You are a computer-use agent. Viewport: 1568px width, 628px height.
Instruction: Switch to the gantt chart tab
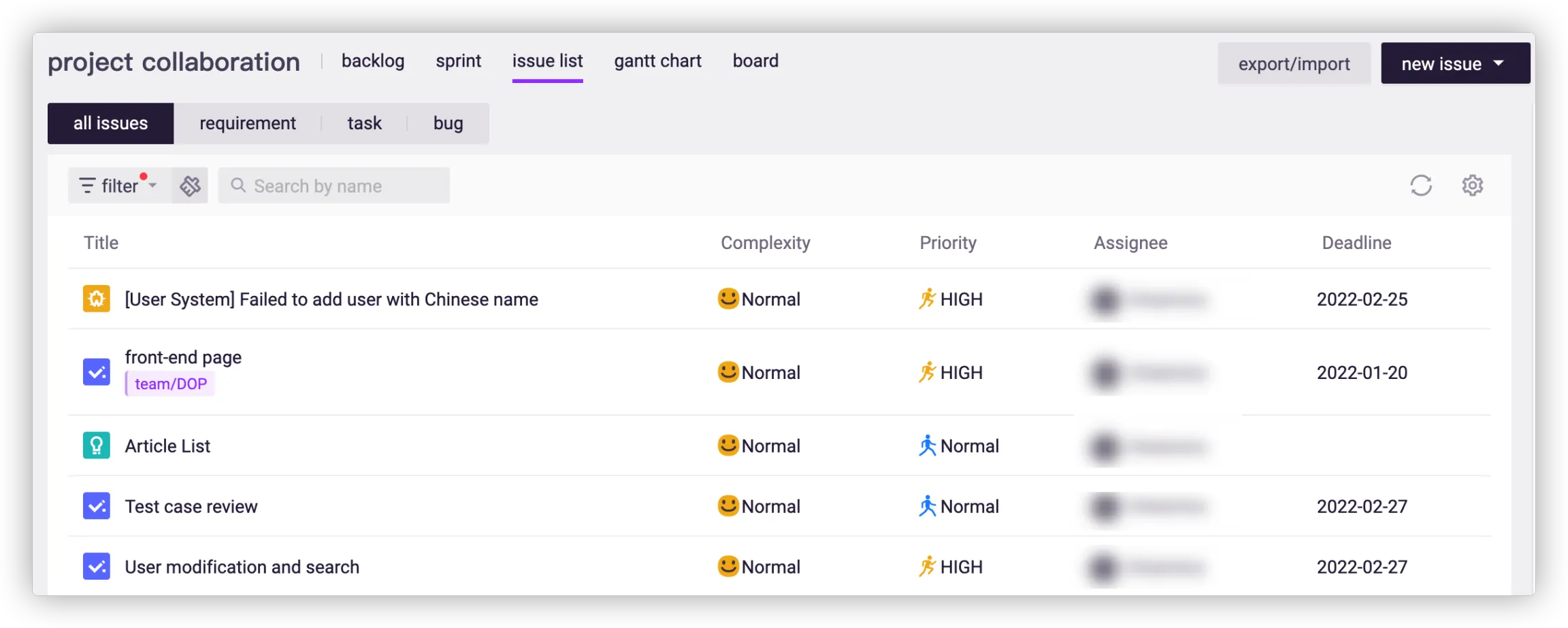[657, 61]
